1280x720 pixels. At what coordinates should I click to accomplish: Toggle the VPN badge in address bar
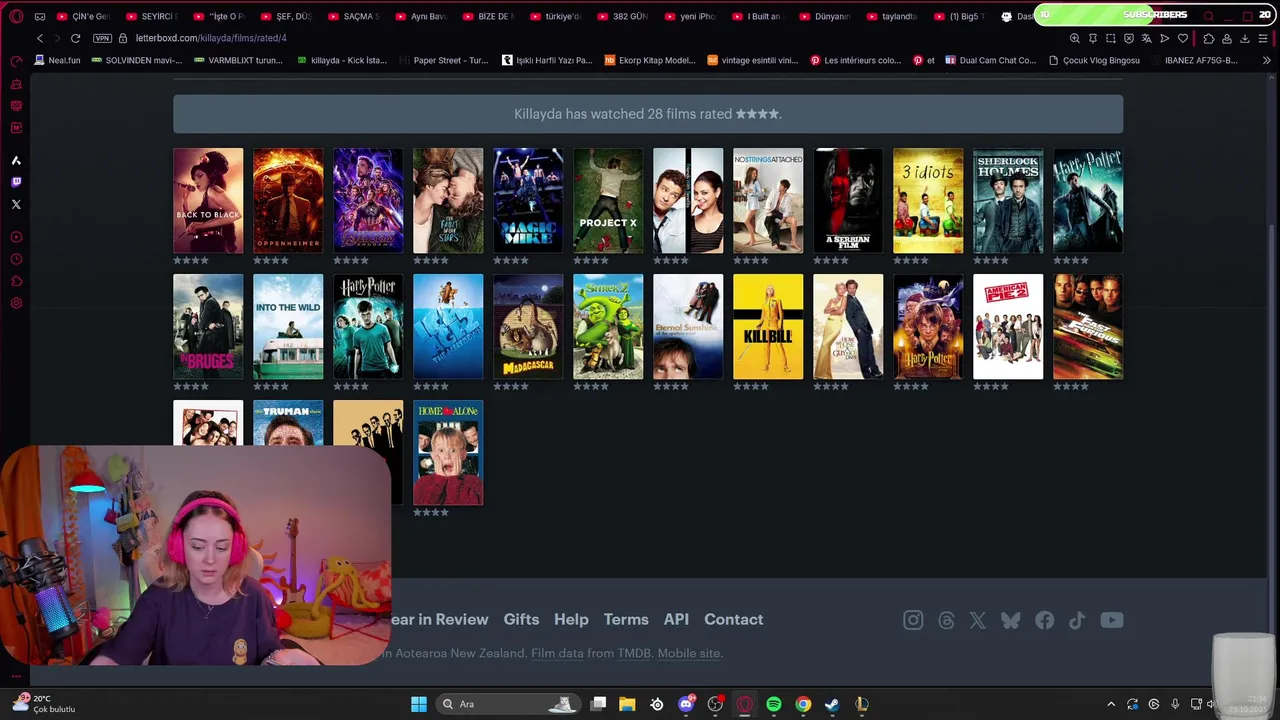tap(102, 38)
